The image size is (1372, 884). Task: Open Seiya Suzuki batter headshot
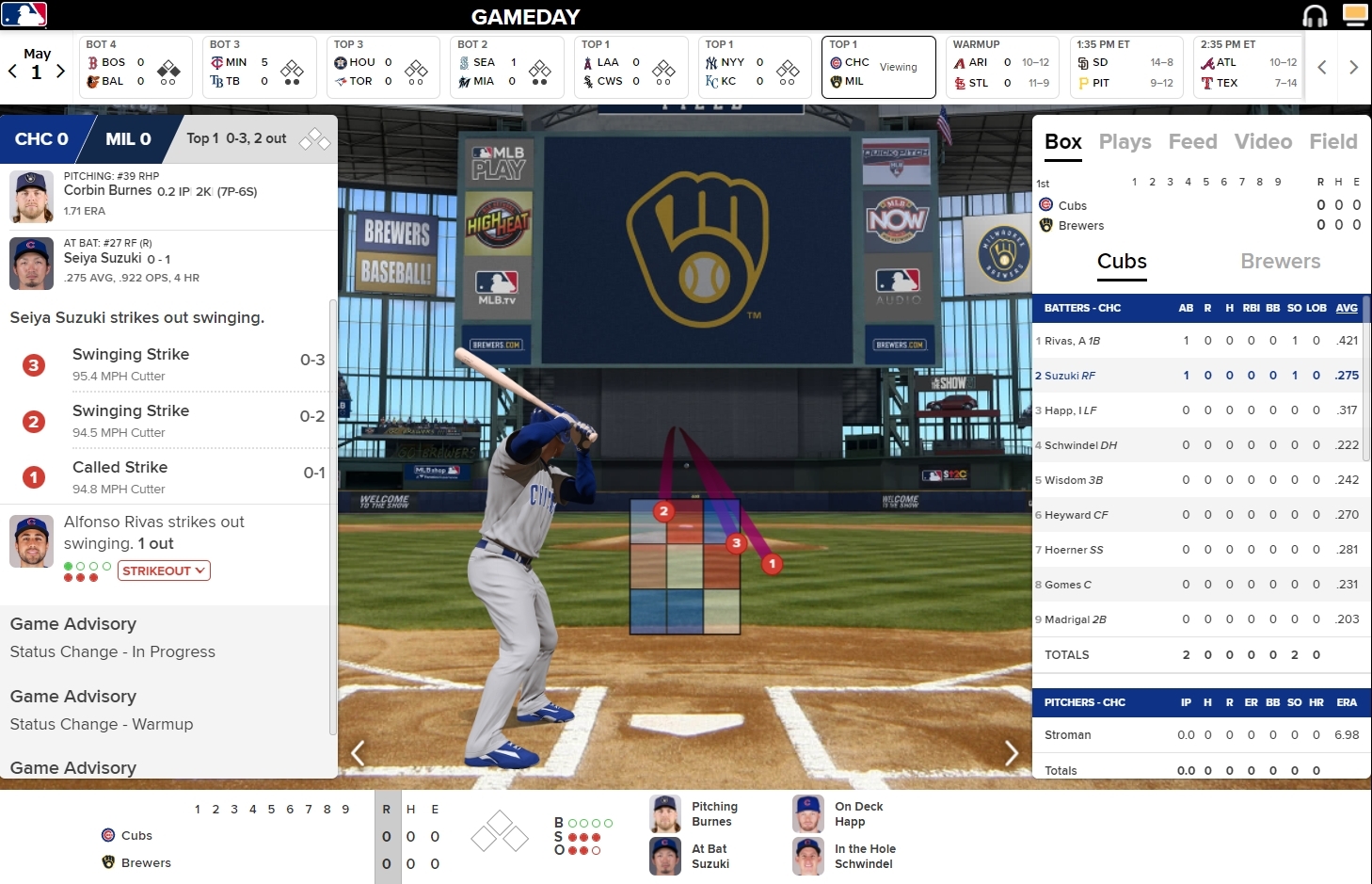point(32,264)
